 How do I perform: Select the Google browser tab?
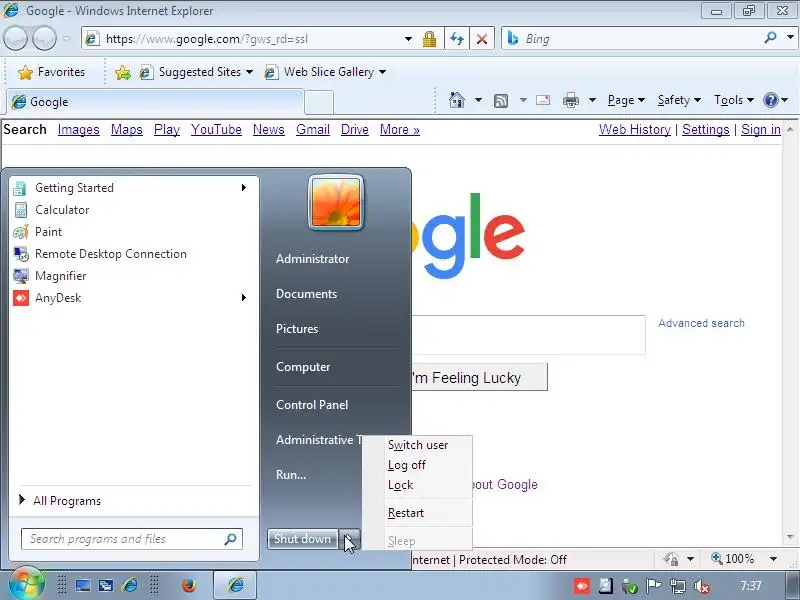click(x=156, y=102)
